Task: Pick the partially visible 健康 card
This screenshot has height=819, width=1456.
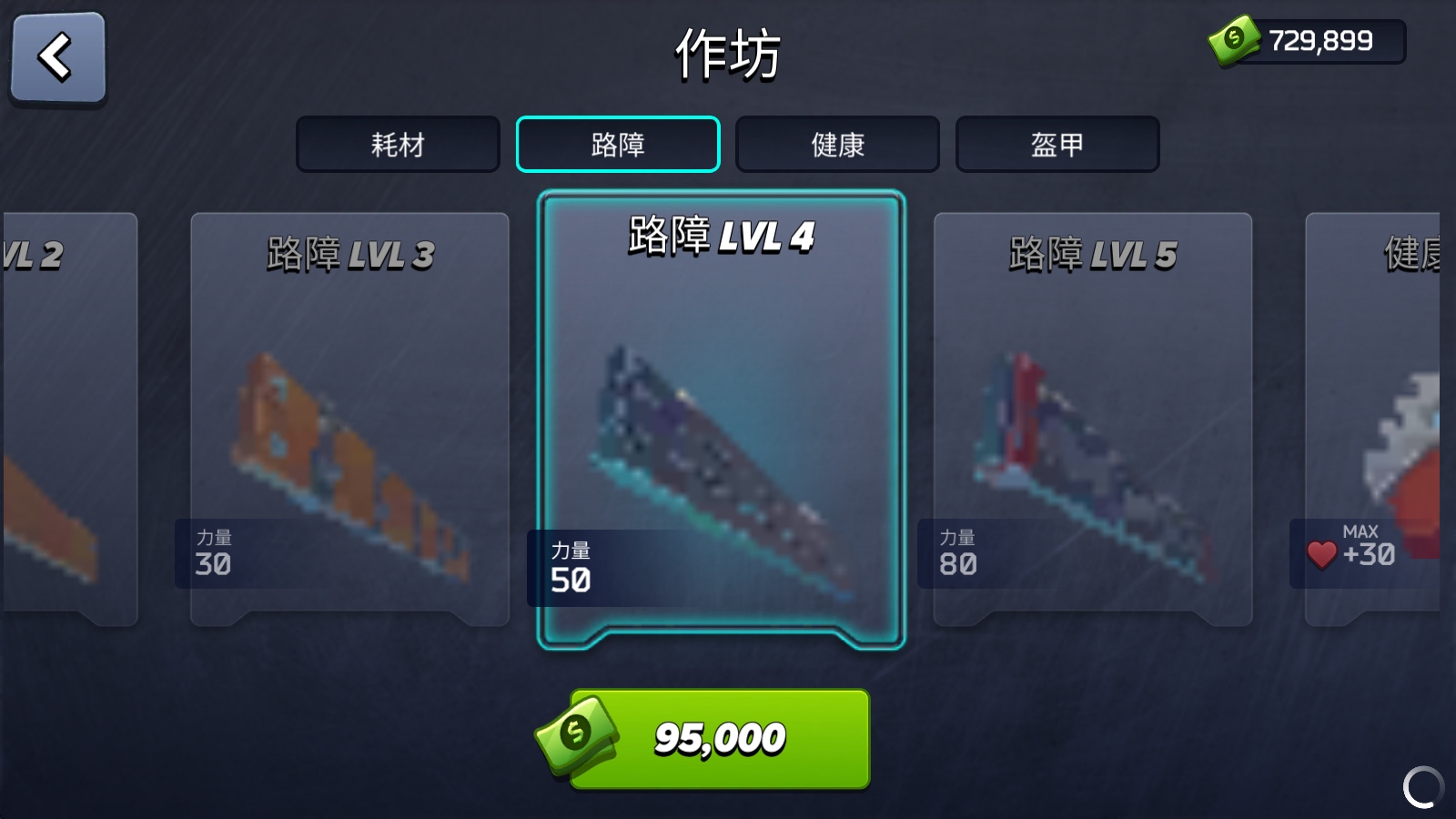Action: pos(1372,420)
